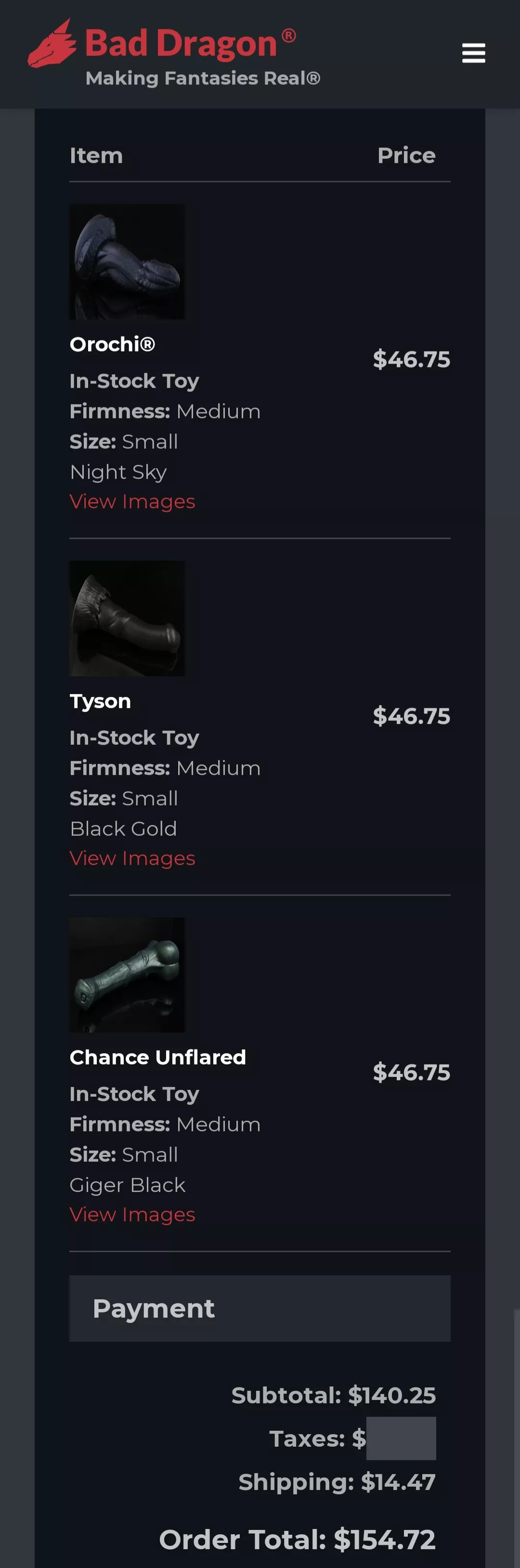Click the Bad Dragon brand name
The height and width of the screenshot is (1568, 520).
point(181,44)
